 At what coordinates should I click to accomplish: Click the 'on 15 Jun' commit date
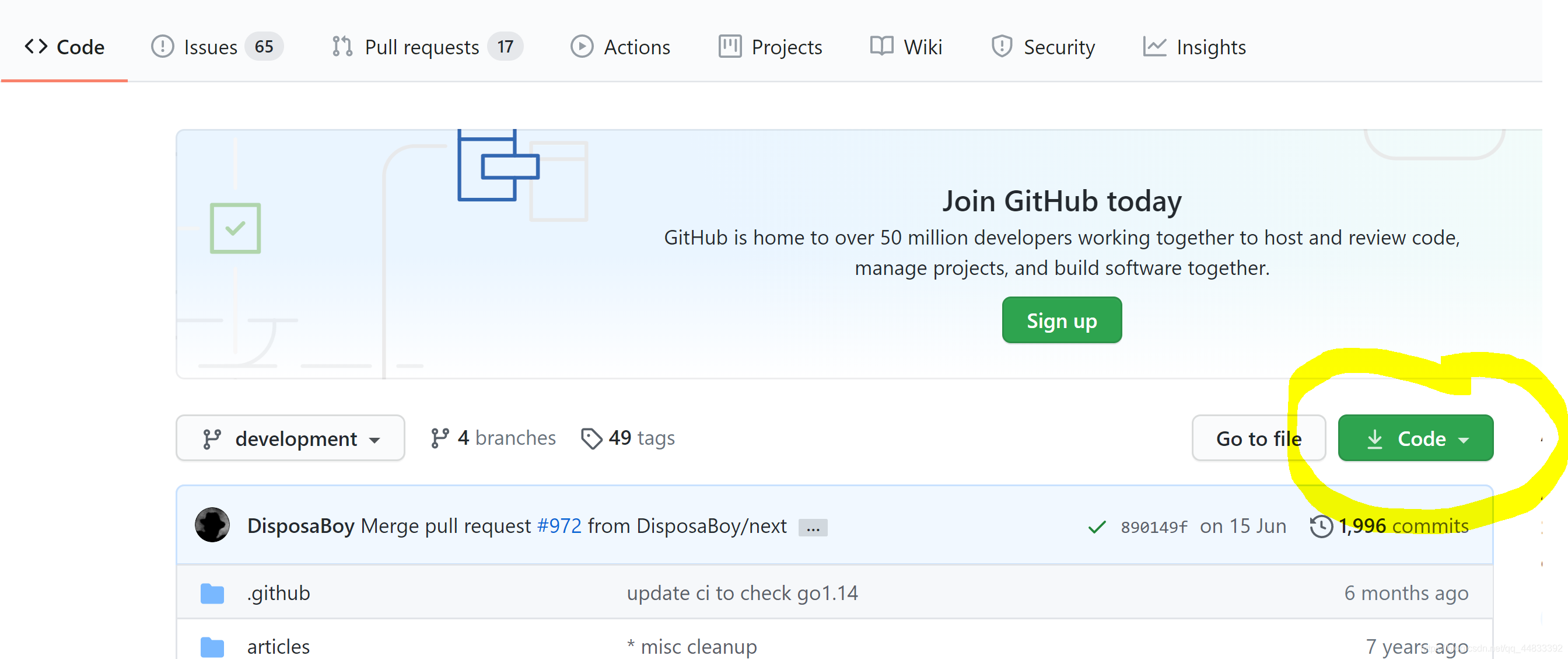click(x=1243, y=525)
